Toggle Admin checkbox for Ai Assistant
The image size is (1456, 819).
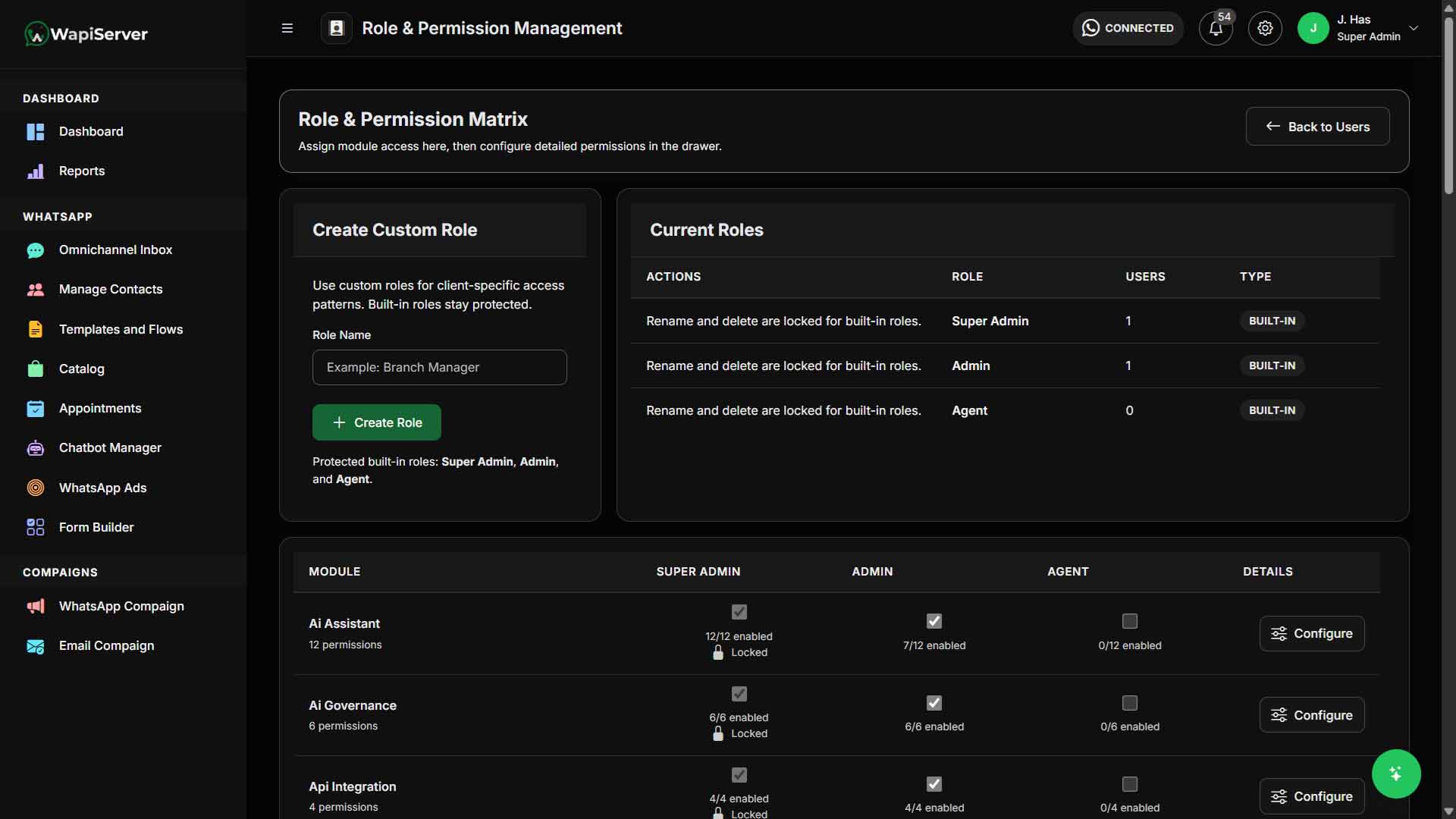click(934, 621)
